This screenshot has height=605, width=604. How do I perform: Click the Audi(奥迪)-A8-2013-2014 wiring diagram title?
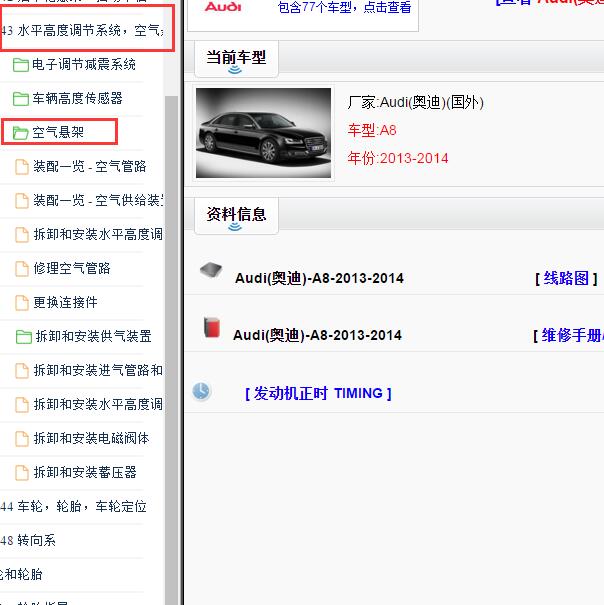pos(319,278)
